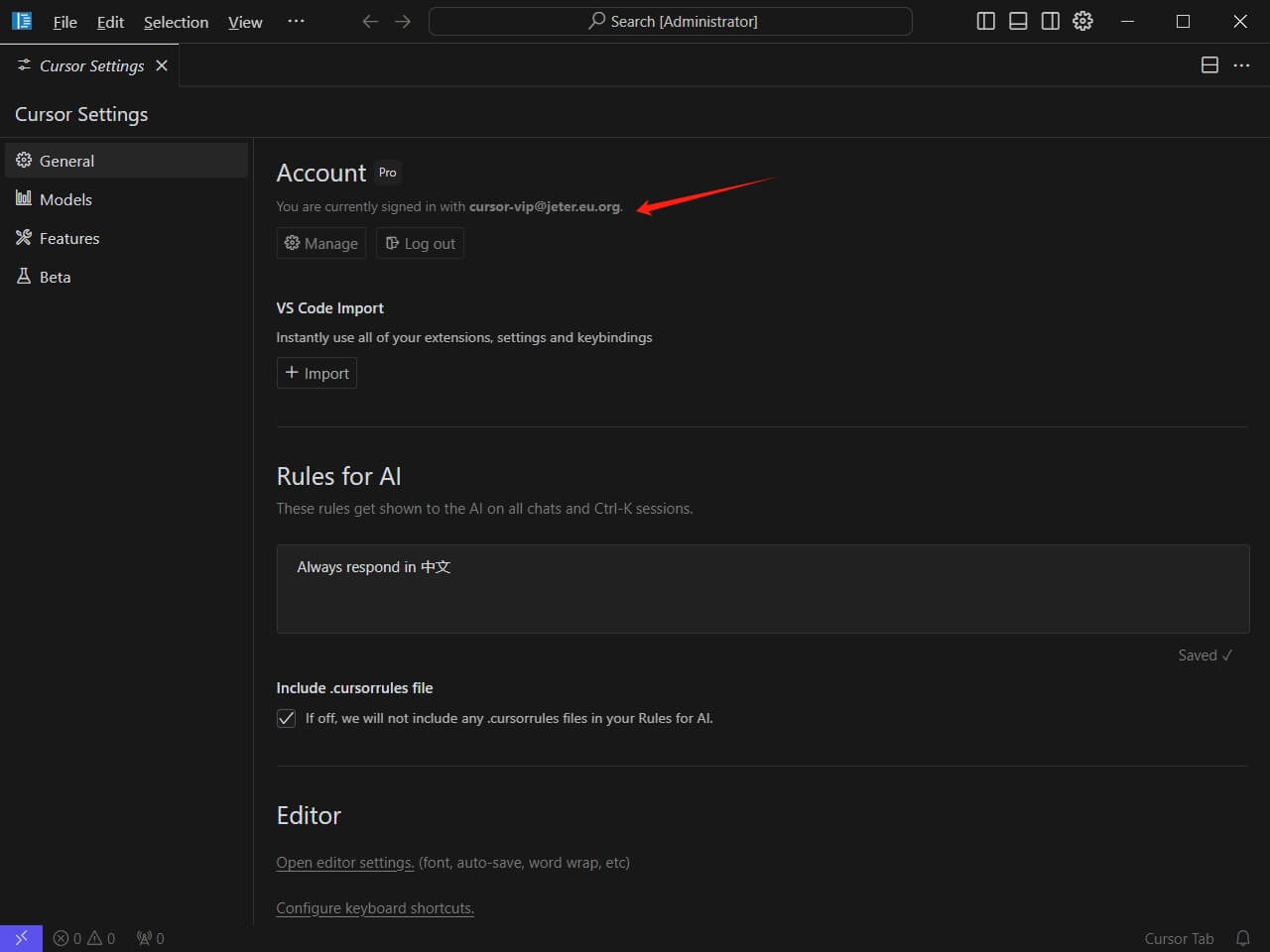Image resolution: width=1270 pixels, height=952 pixels.
Task: Go back with the left arrow
Action: pyautogui.click(x=370, y=21)
